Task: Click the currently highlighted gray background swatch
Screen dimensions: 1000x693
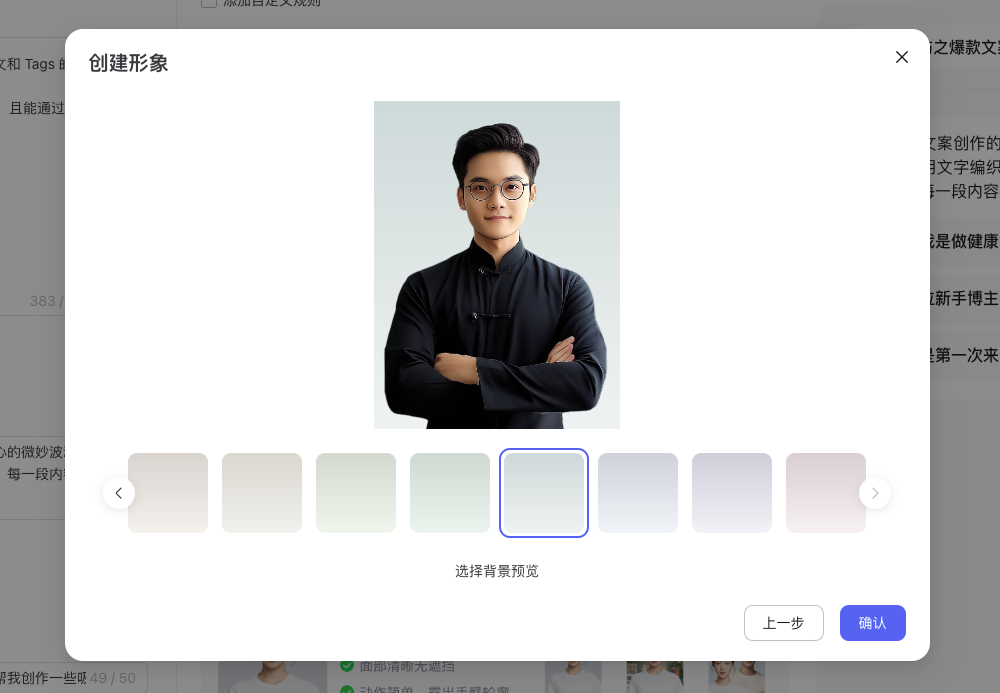Action: coord(544,493)
